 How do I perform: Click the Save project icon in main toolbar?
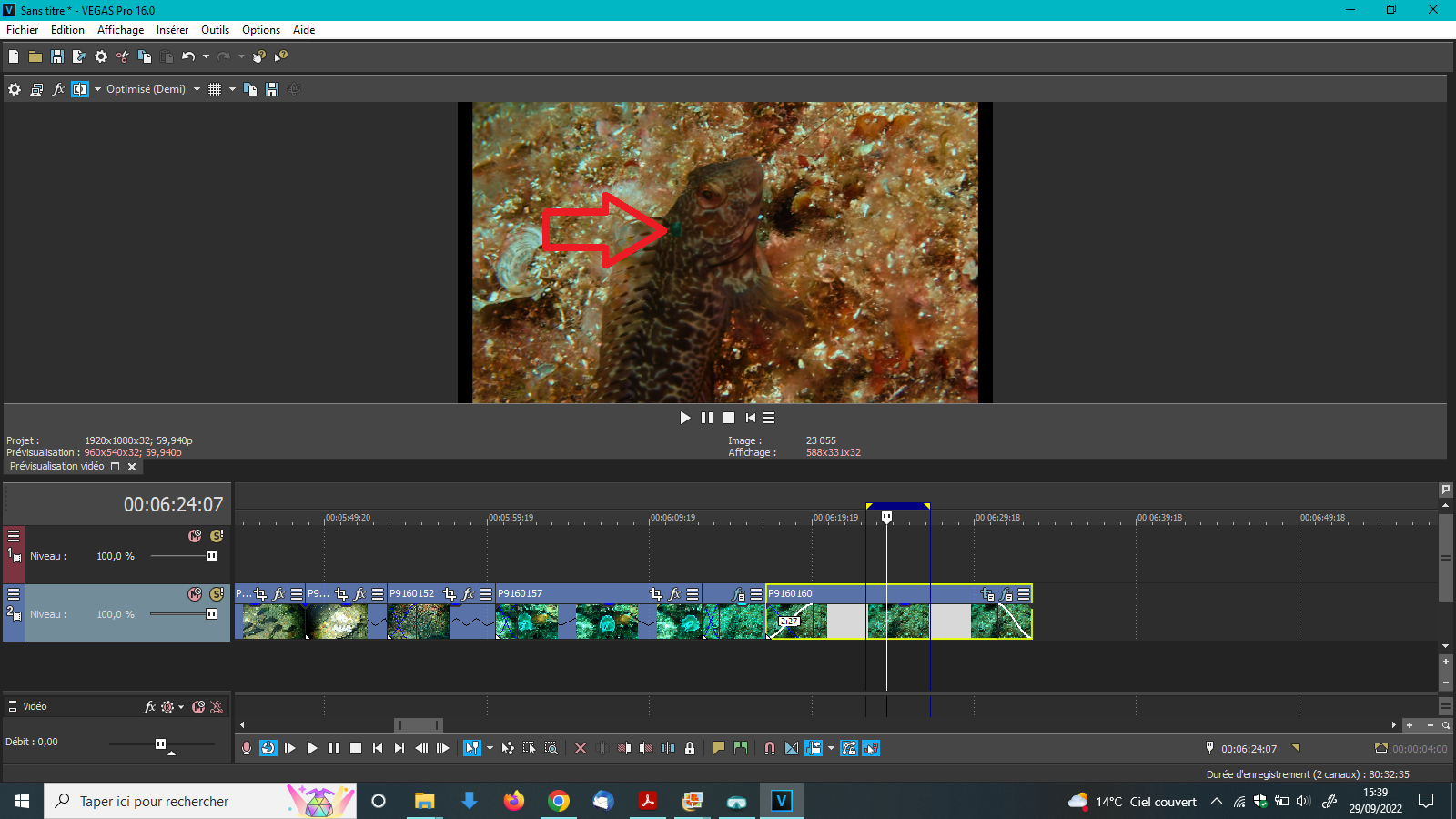[57, 56]
